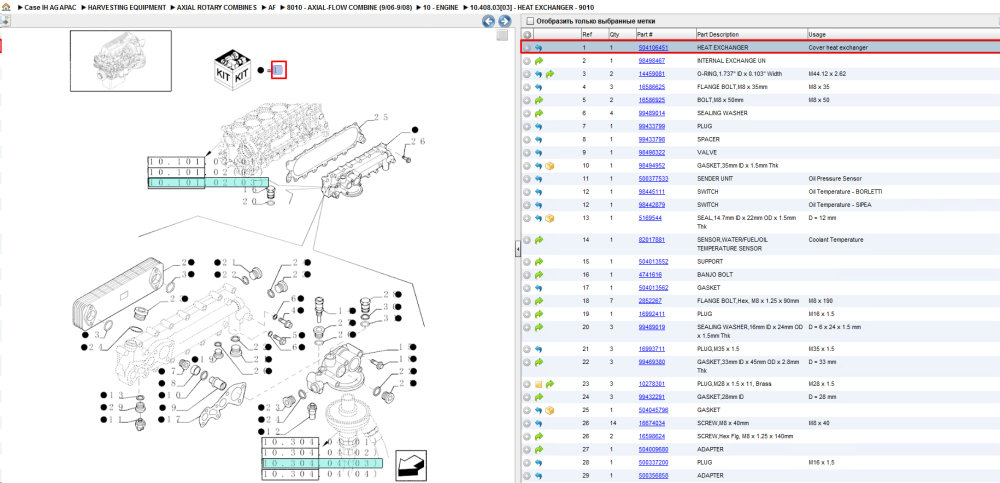The image size is (1000, 483).
Task: Click the KIT box icon in the diagram
Action: pos(233,69)
